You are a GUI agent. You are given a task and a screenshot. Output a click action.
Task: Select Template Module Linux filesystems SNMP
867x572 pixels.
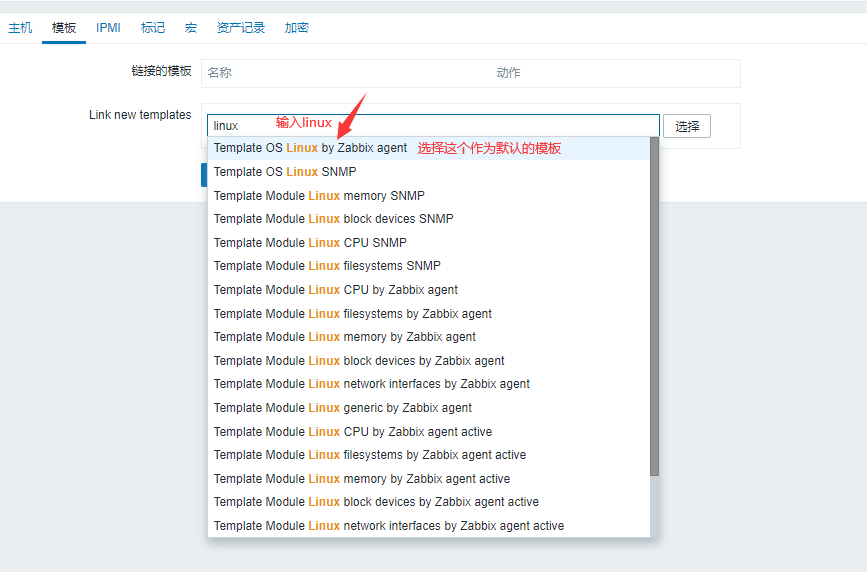point(429,266)
